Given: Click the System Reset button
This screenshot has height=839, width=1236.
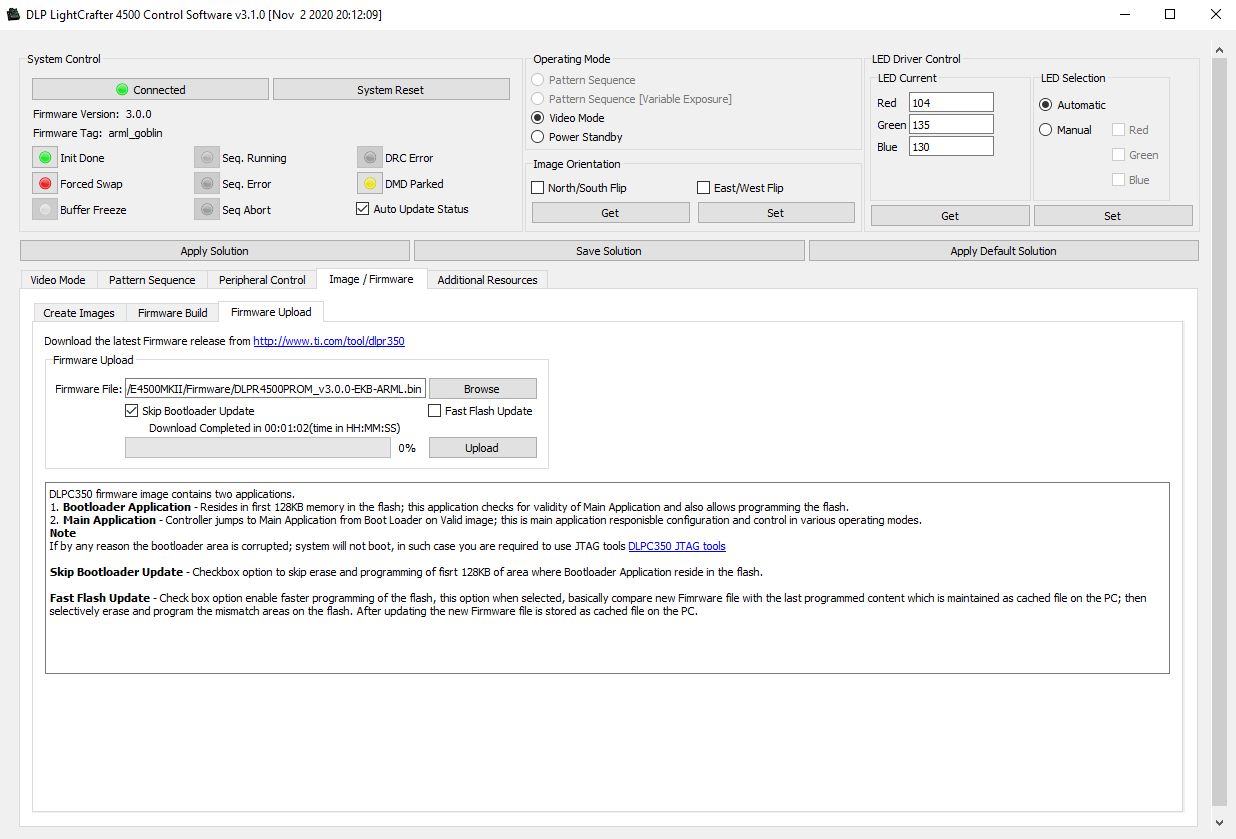Looking at the screenshot, I should [x=391, y=90].
